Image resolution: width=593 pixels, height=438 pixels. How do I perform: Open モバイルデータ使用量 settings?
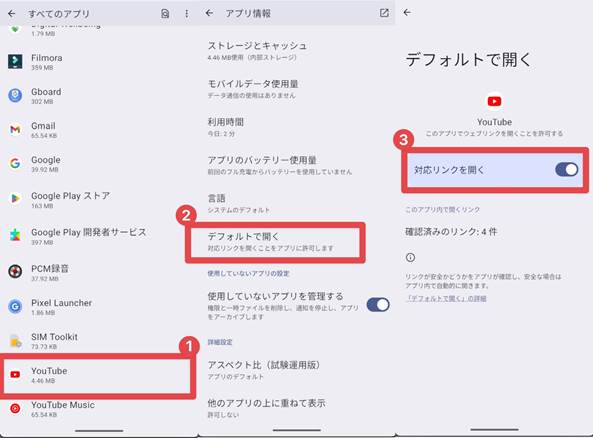point(296,89)
